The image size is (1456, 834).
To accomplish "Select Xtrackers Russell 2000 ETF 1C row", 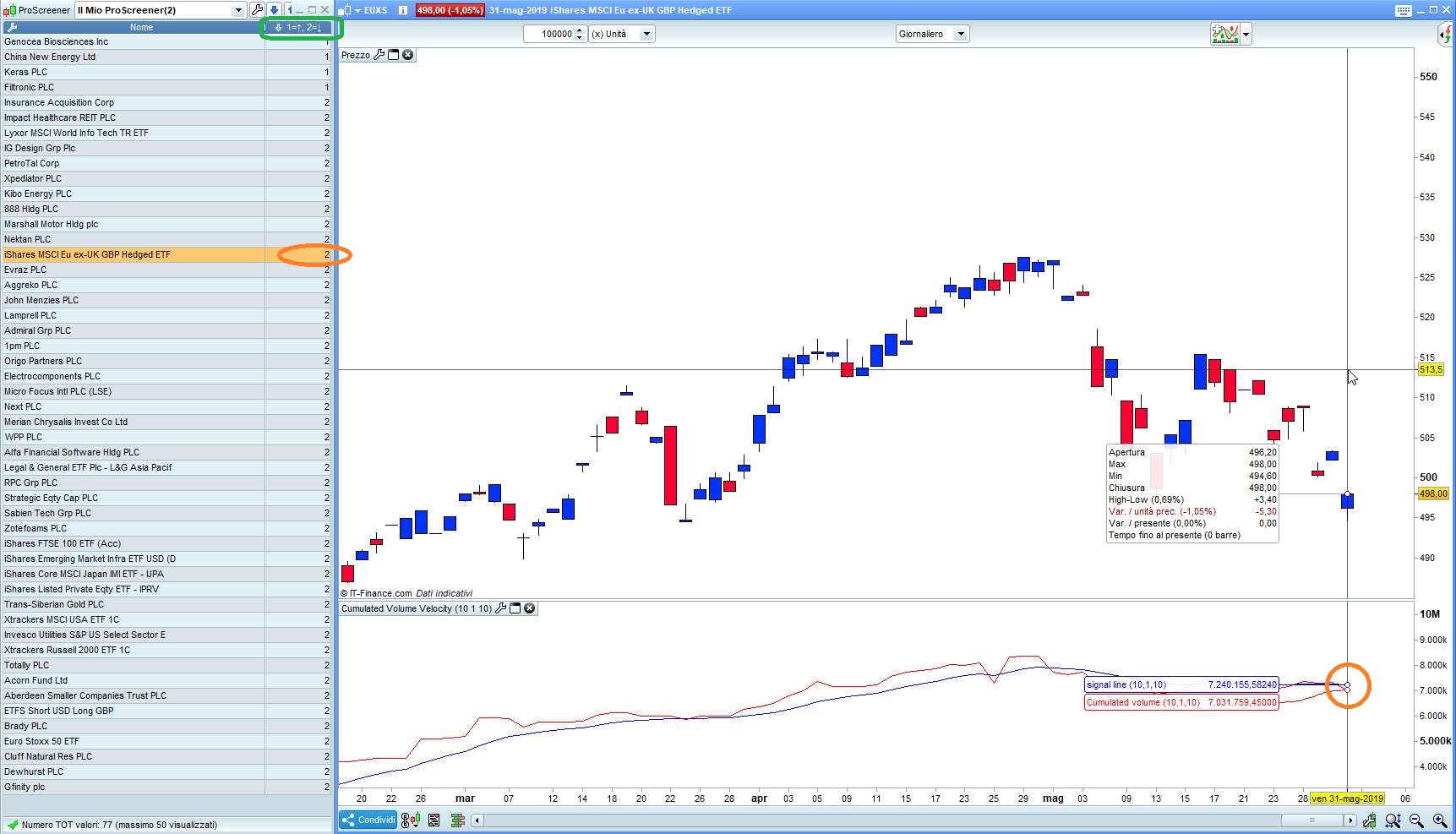I will (166, 650).
